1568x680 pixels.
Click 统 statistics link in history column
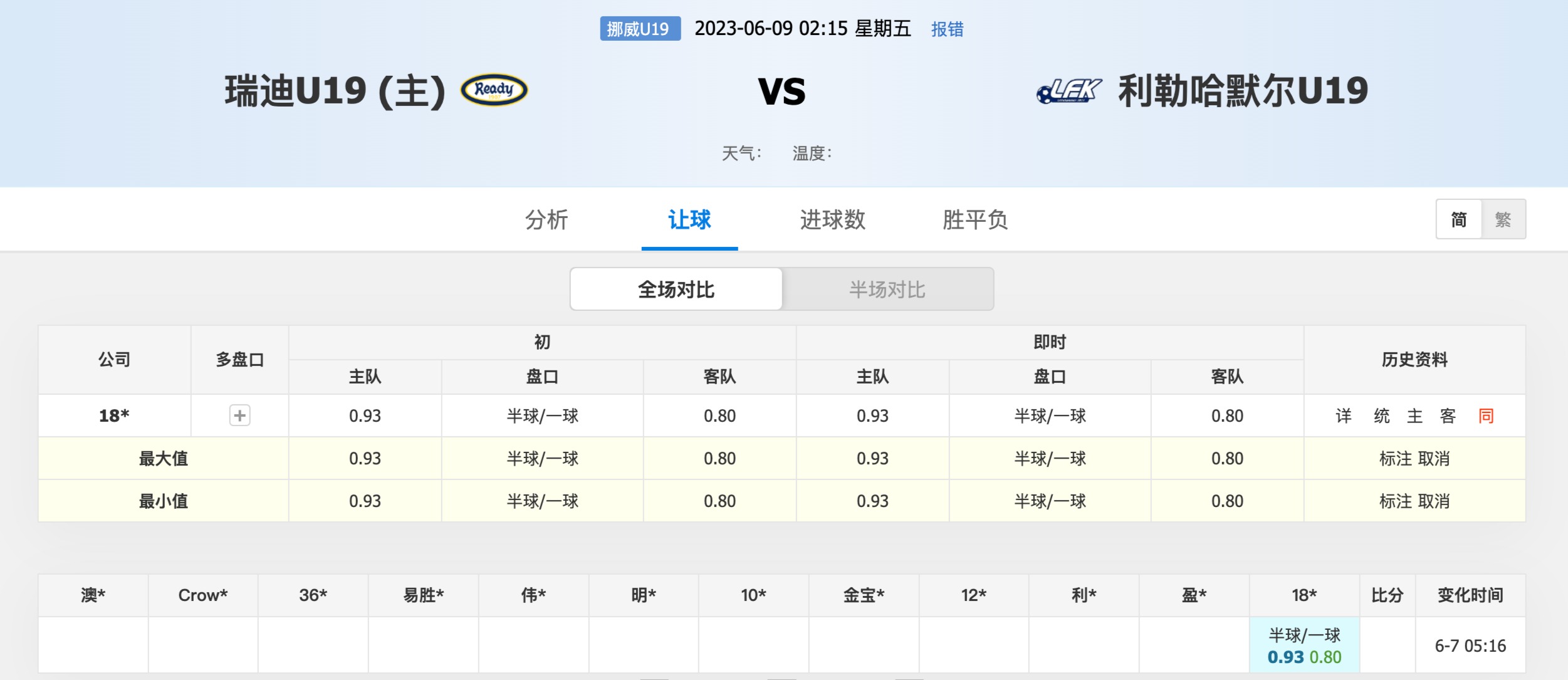[x=1381, y=416]
